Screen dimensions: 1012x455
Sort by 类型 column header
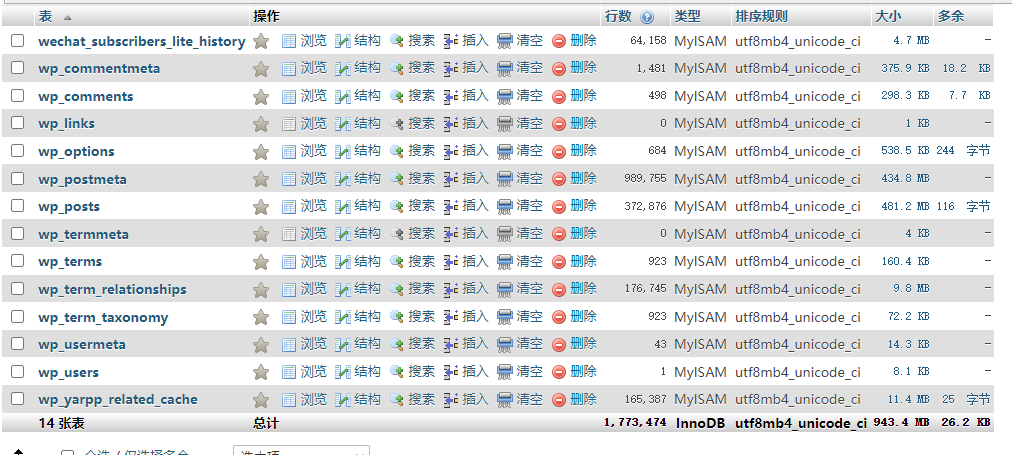(687, 17)
